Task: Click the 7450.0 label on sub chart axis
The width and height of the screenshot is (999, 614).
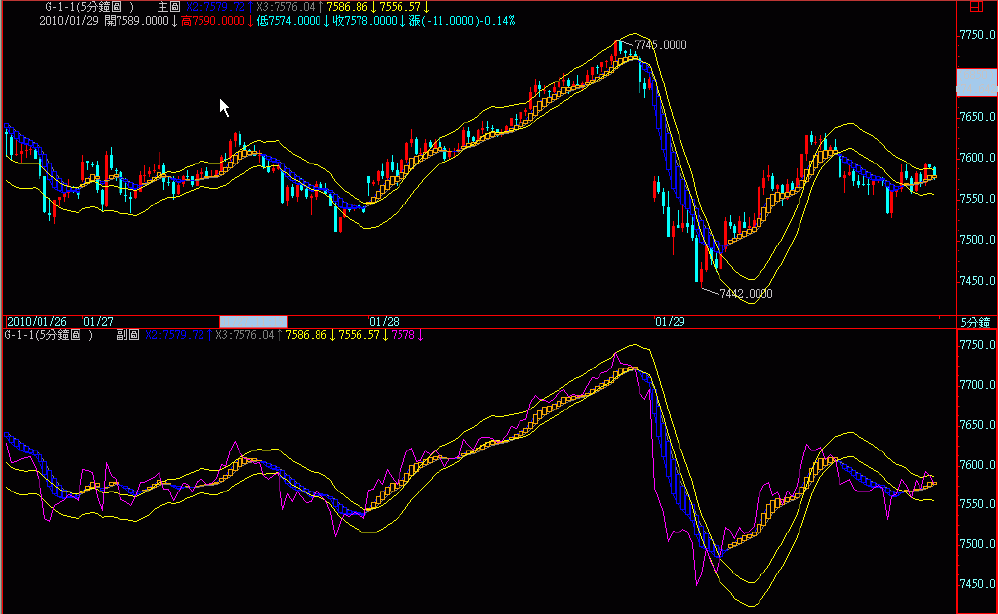Action: (x=976, y=584)
